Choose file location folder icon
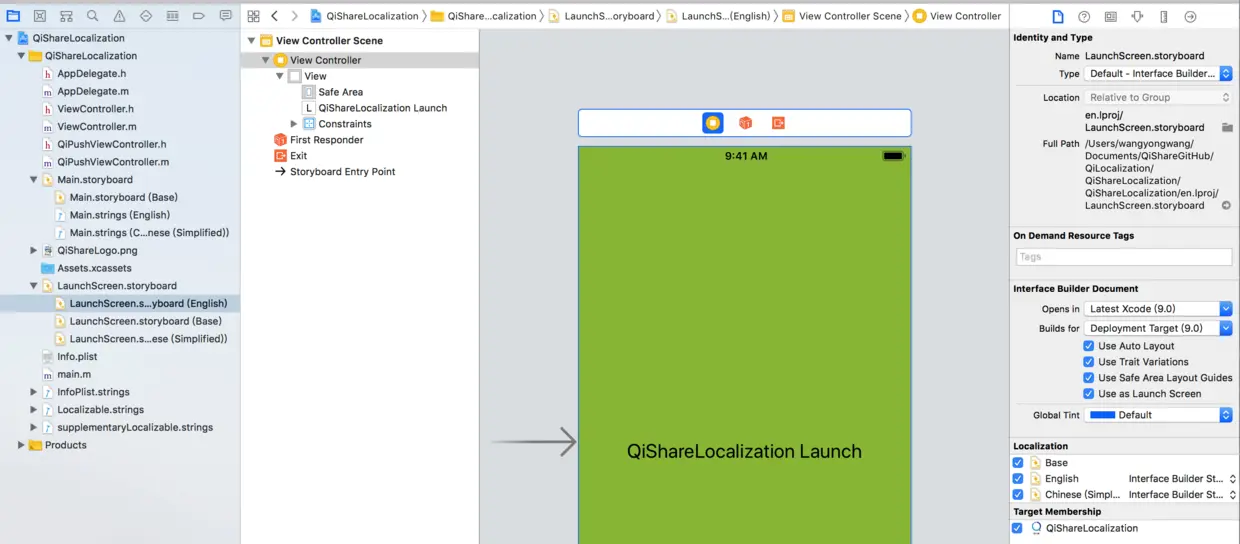Image resolution: width=1240 pixels, height=544 pixels. [x=1226, y=128]
